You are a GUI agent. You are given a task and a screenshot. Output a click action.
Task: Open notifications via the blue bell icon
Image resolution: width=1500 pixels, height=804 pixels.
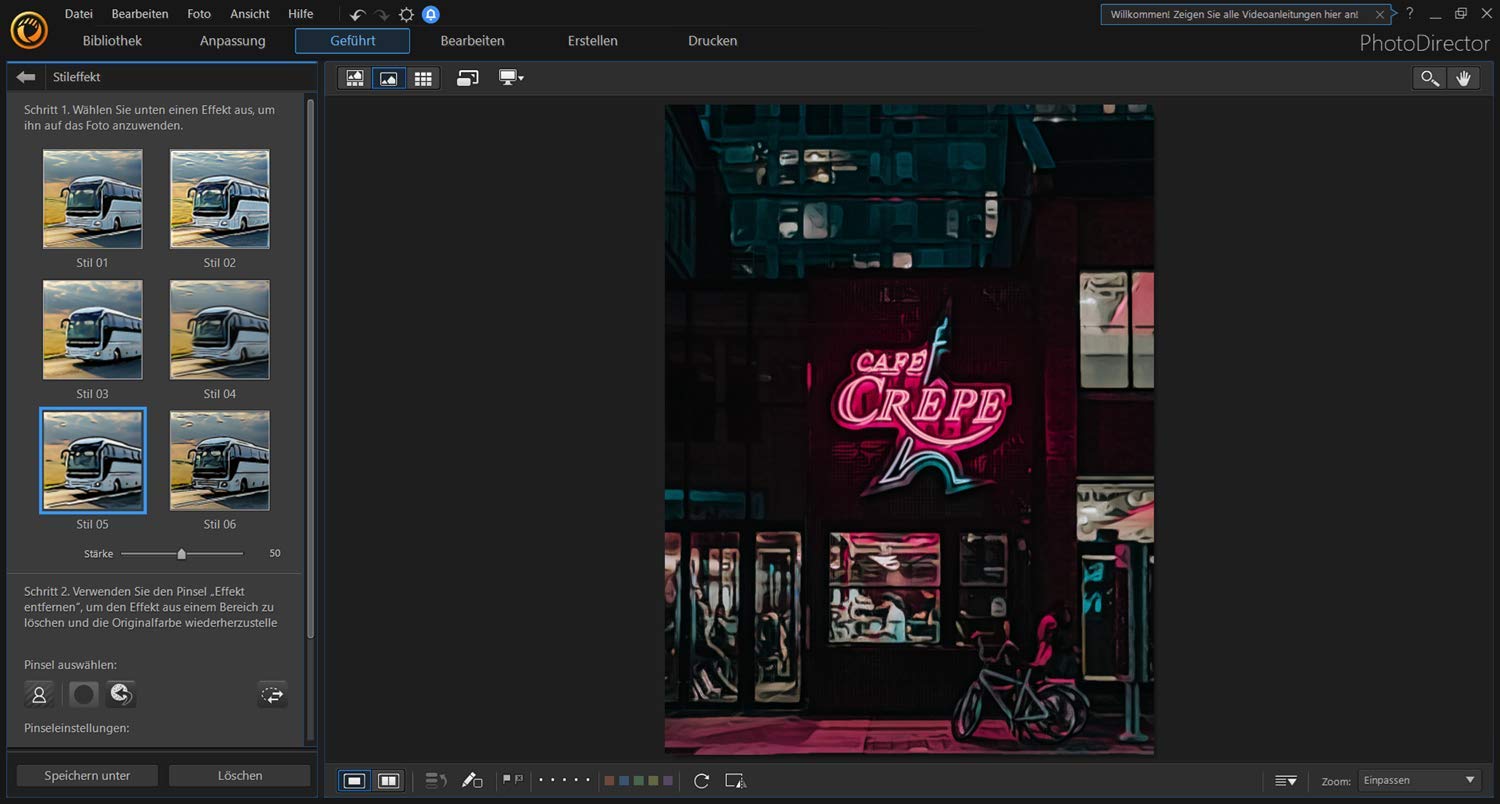[430, 15]
